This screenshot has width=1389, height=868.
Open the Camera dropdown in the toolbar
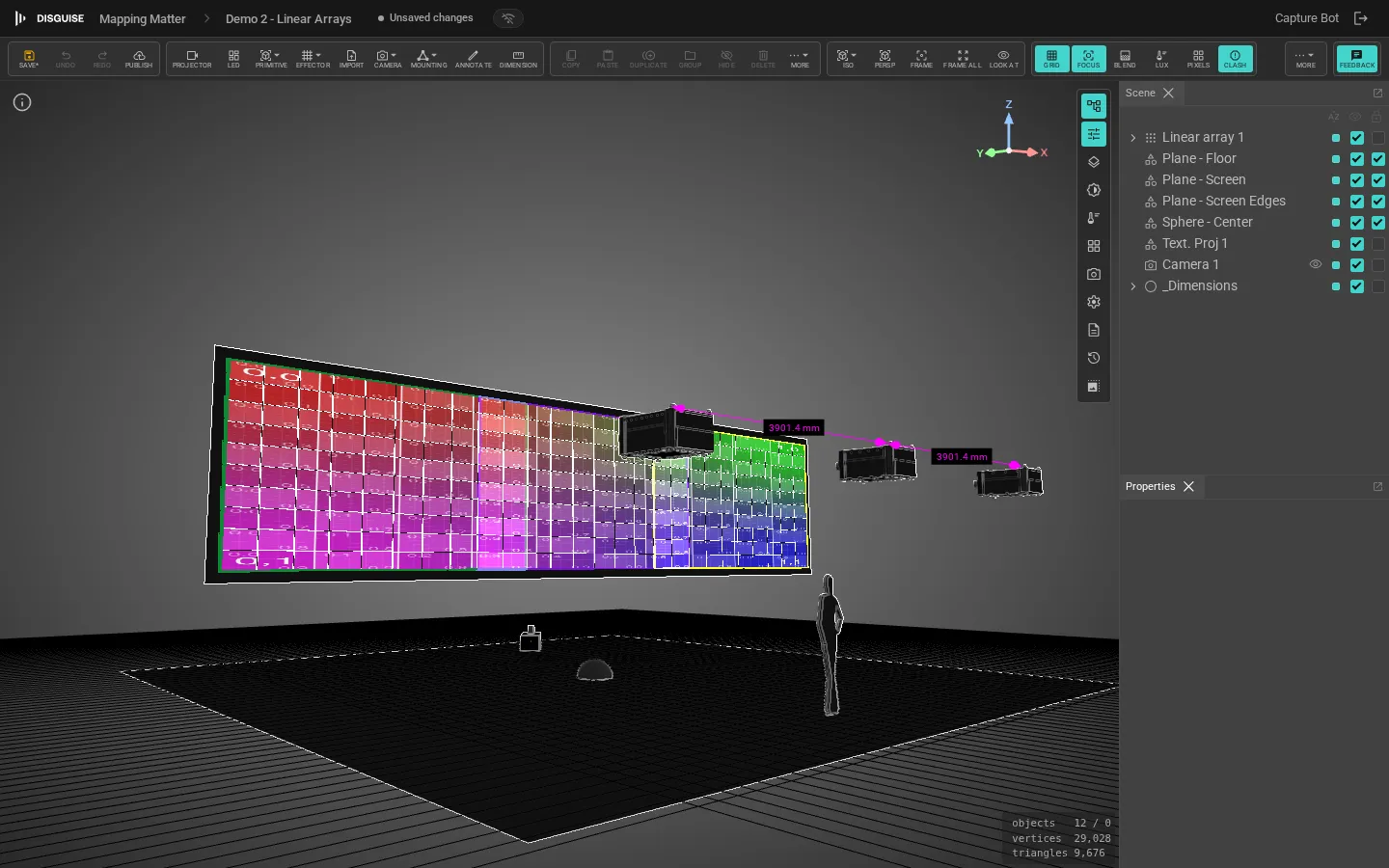click(388, 59)
